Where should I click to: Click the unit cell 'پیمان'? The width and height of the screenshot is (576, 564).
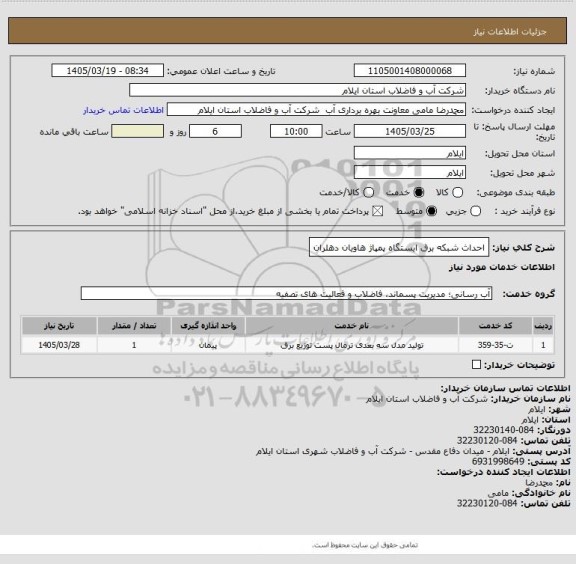208,345
